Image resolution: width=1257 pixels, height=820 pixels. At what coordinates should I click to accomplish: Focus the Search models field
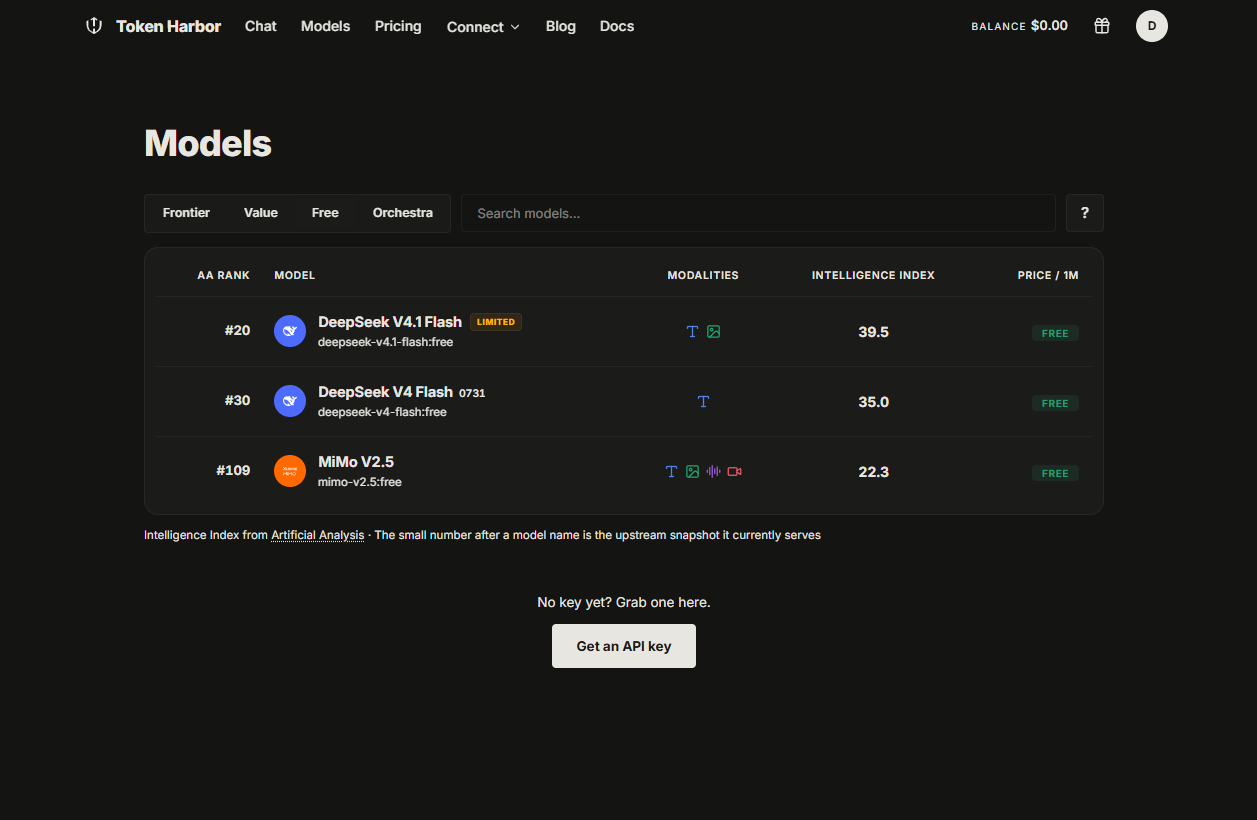coord(758,213)
